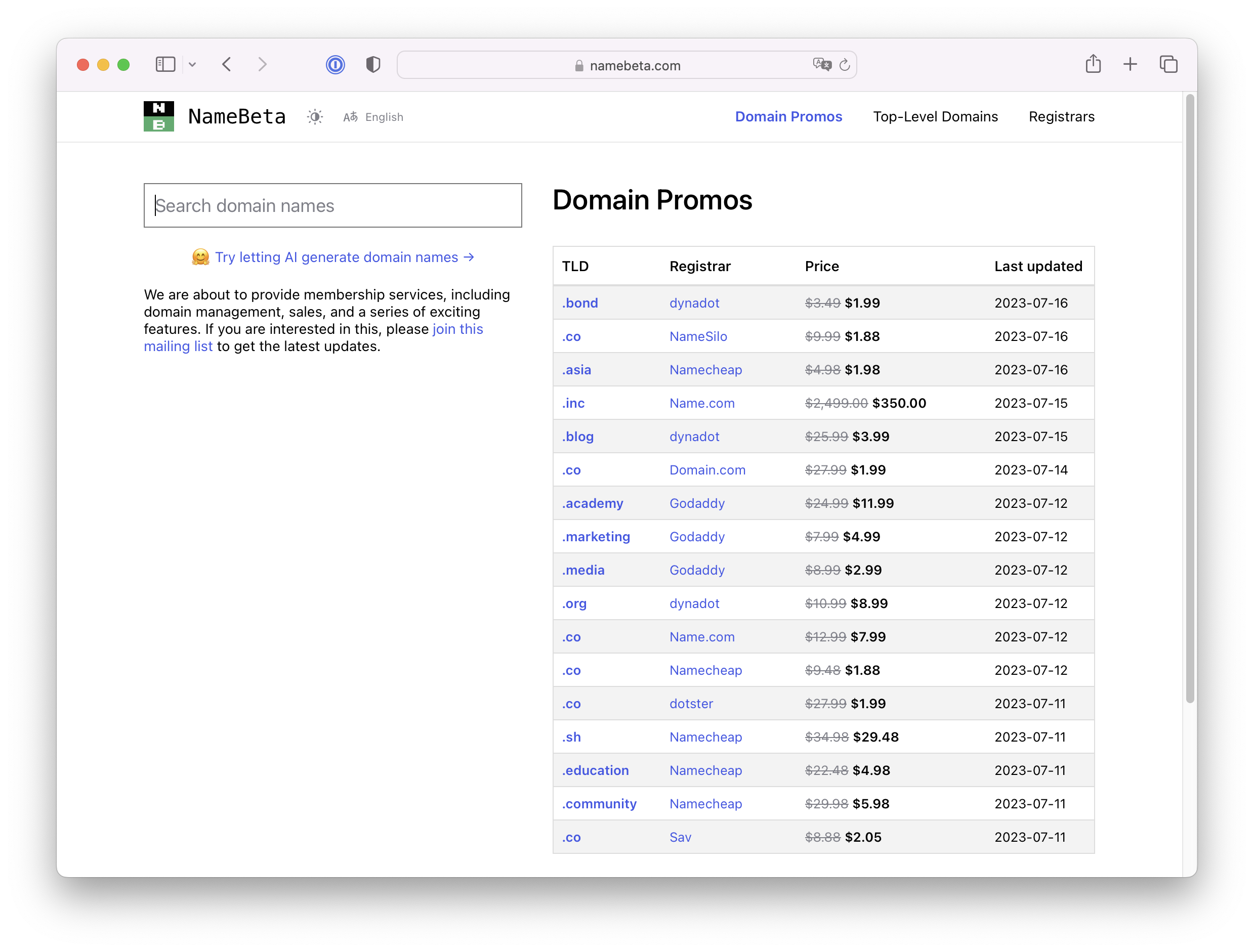Open the .education TLD link

point(595,771)
